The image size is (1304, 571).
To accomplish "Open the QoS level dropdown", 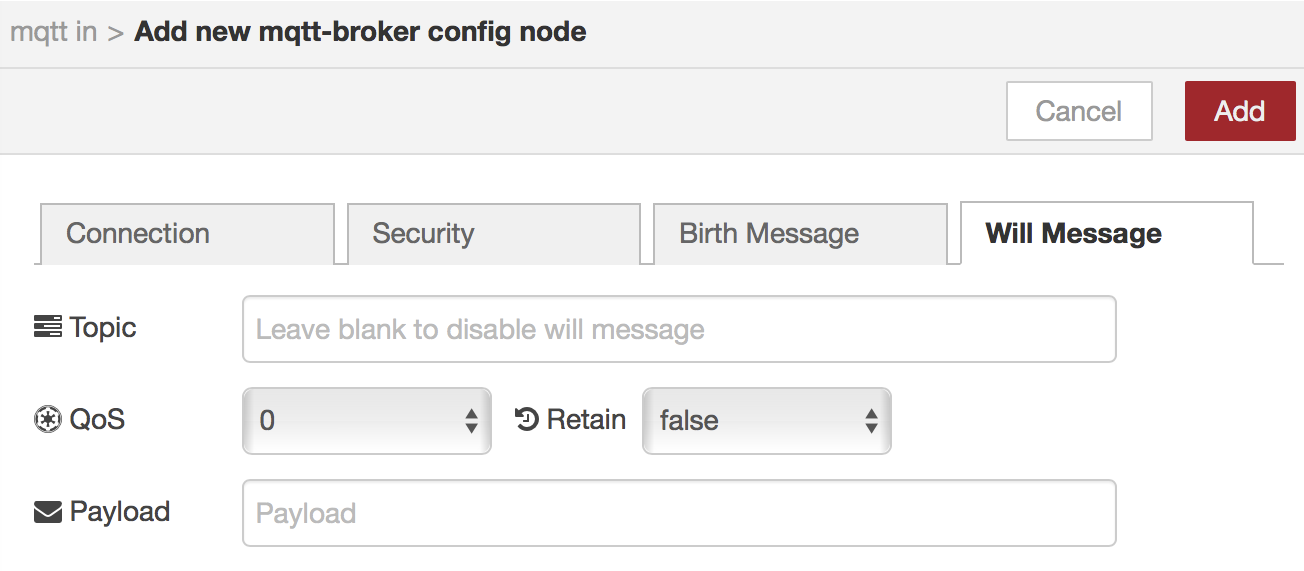I will pos(366,420).
